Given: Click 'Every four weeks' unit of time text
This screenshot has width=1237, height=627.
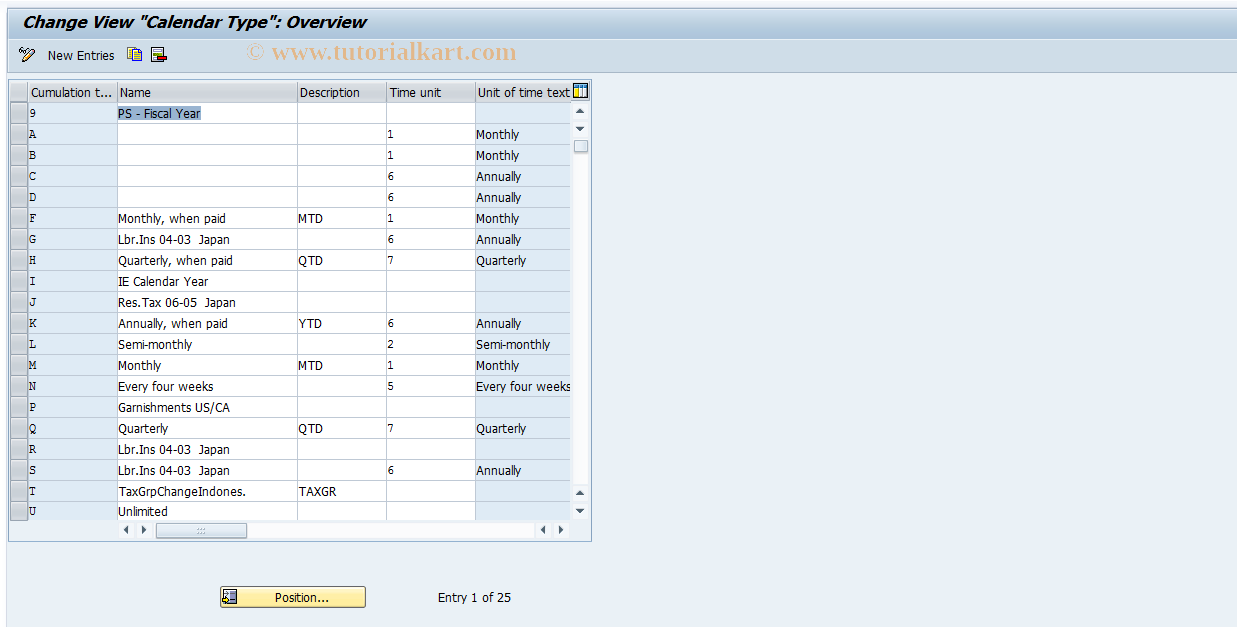Looking at the screenshot, I should pos(523,386).
